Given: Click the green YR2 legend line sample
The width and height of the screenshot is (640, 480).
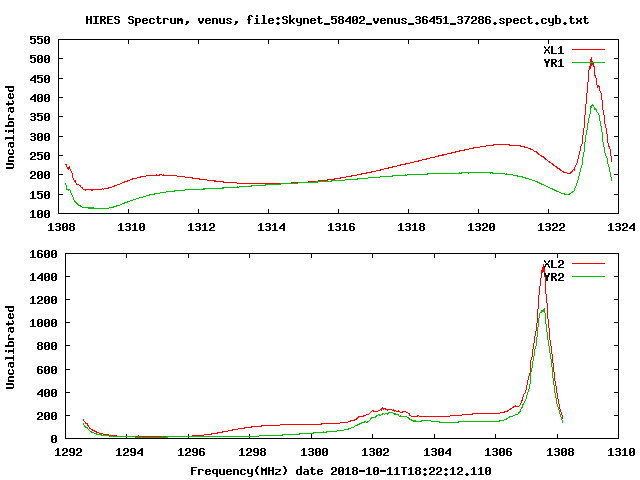Looking at the screenshot, I should (x=588, y=277).
